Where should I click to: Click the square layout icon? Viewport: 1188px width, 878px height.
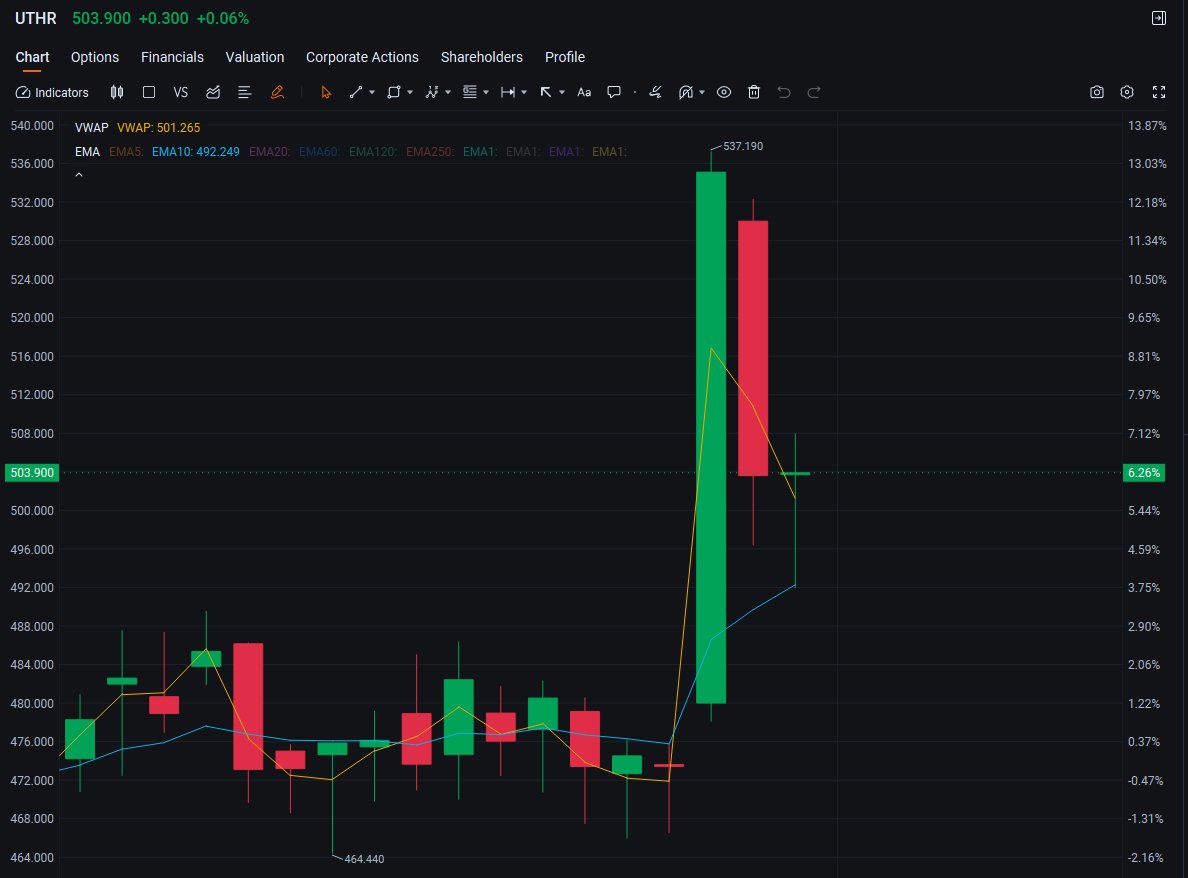point(148,92)
